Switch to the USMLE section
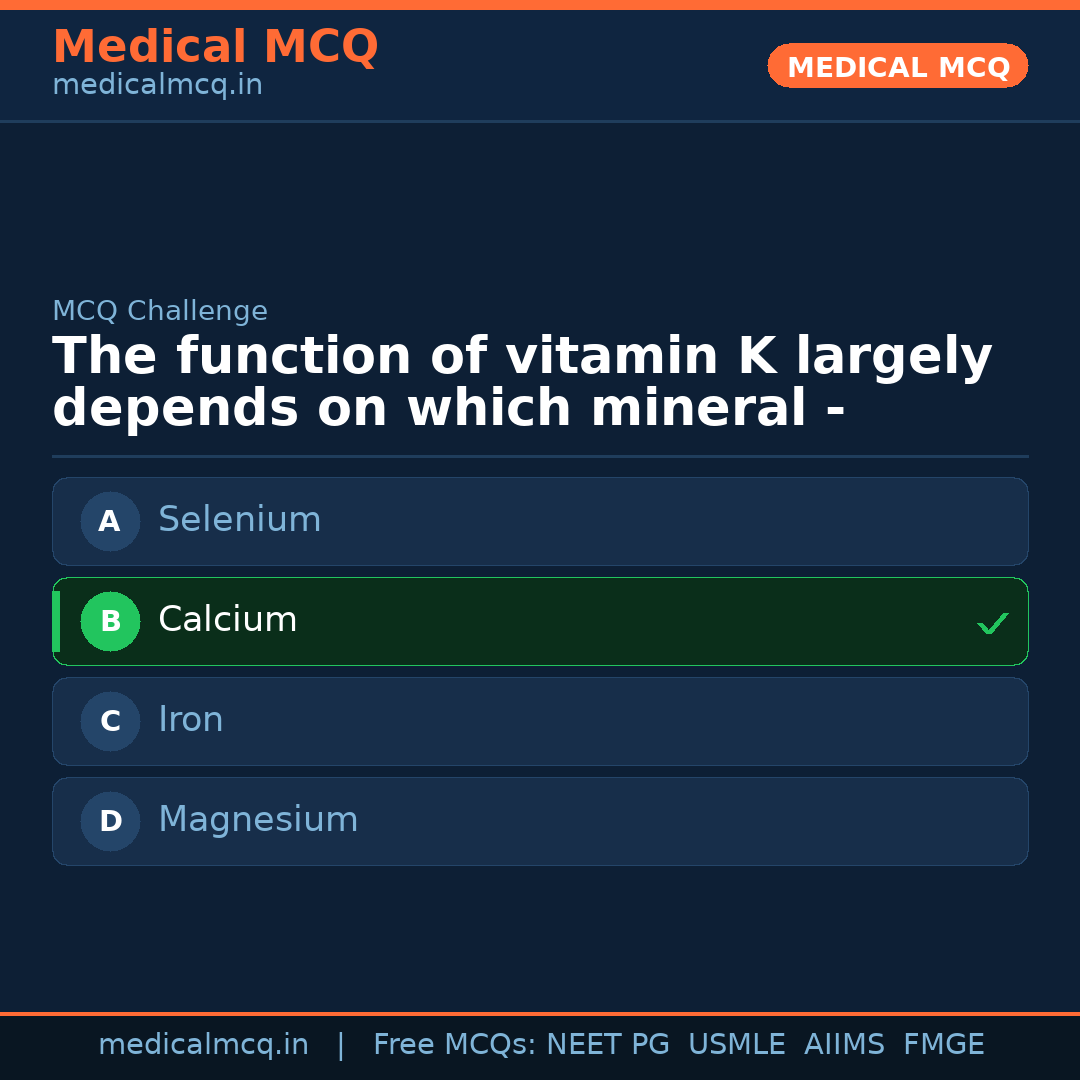Screen dimensions: 1080x1080 tap(737, 1043)
